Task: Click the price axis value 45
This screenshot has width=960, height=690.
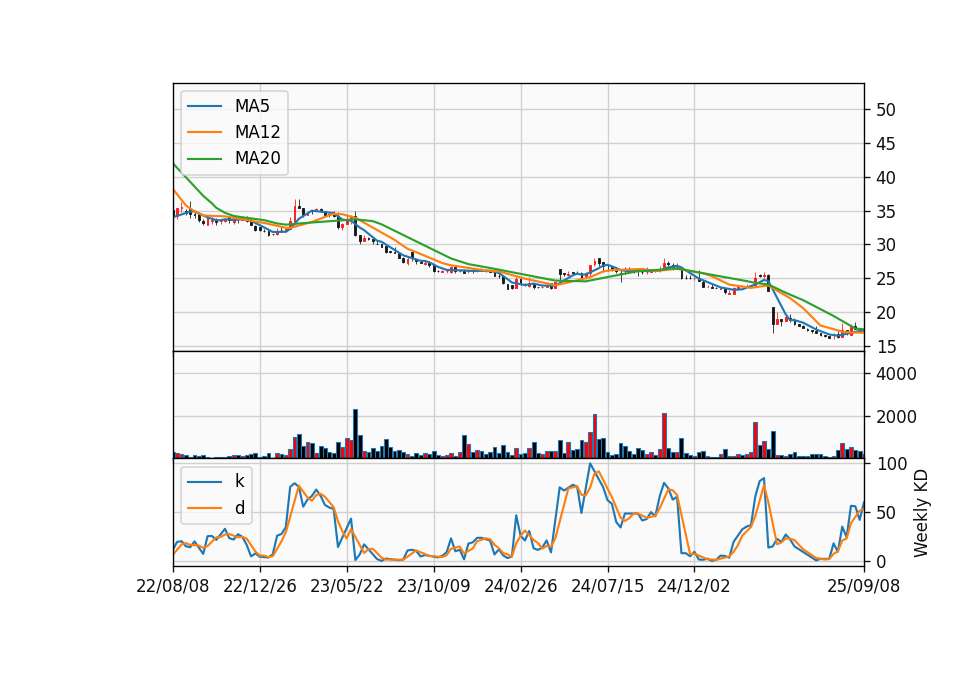Action: [885, 144]
